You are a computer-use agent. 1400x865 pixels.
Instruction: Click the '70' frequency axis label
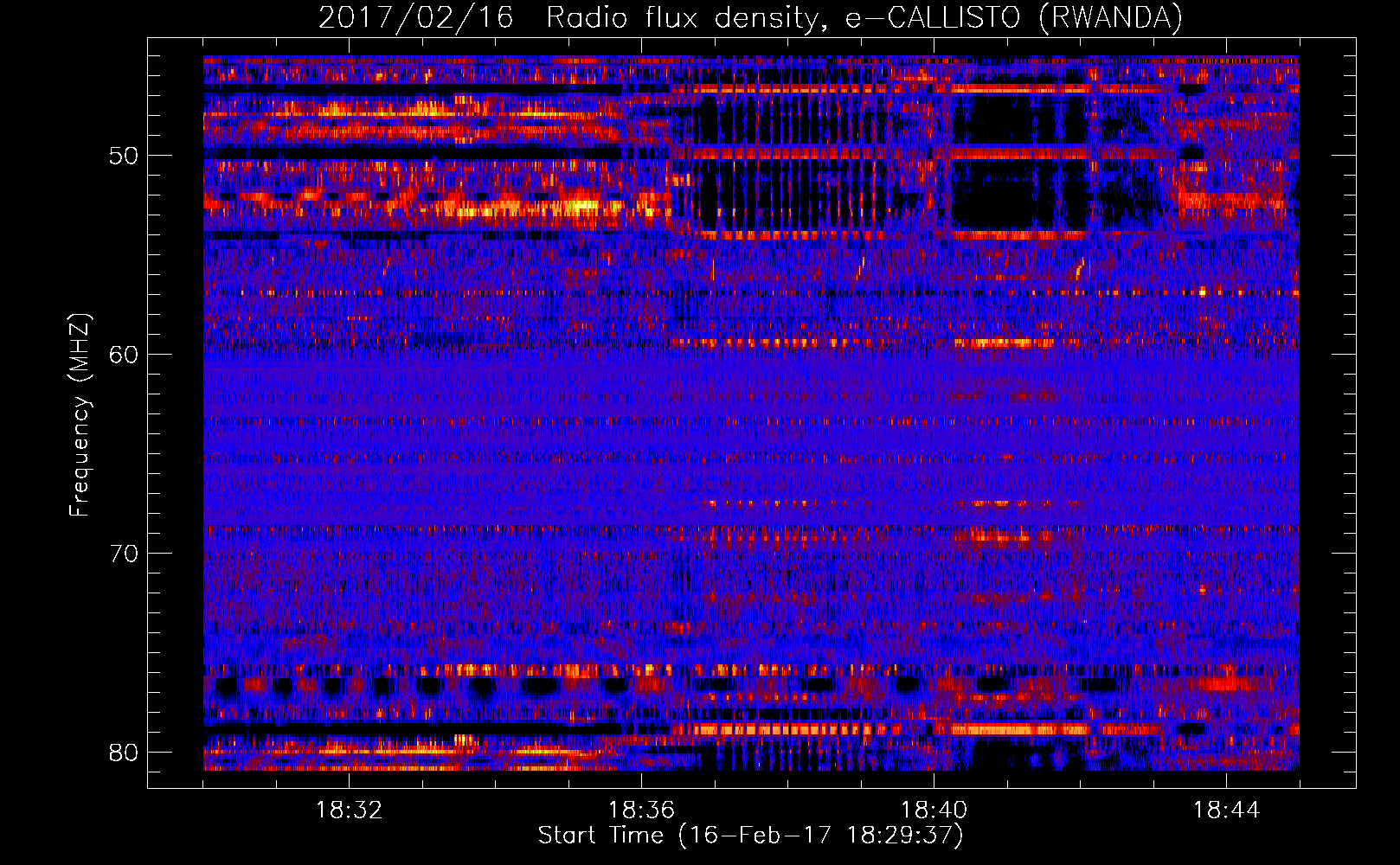tap(124, 554)
